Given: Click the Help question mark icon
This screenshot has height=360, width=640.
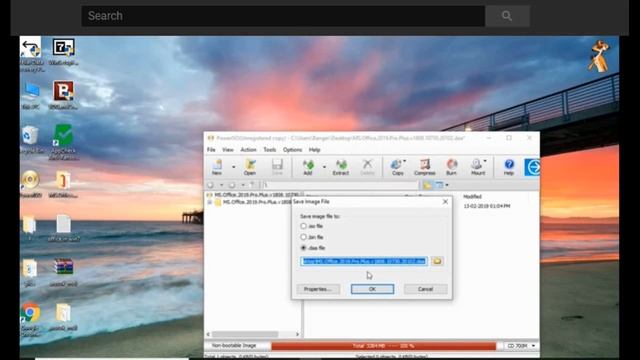Looking at the screenshot, I should [x=509, y=167].
